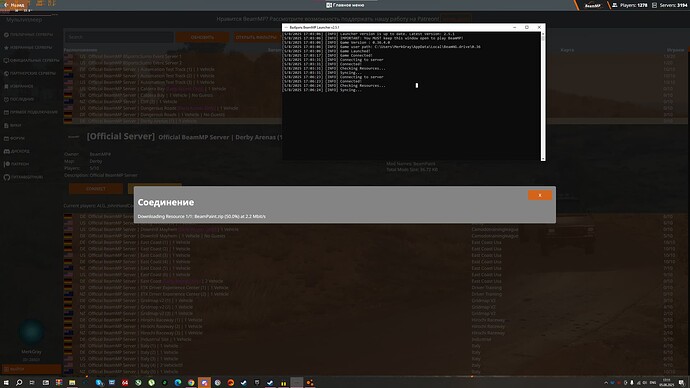690x388 pixels.
Task: Click the Discord icon in sidebar
Action: (6, 151)
